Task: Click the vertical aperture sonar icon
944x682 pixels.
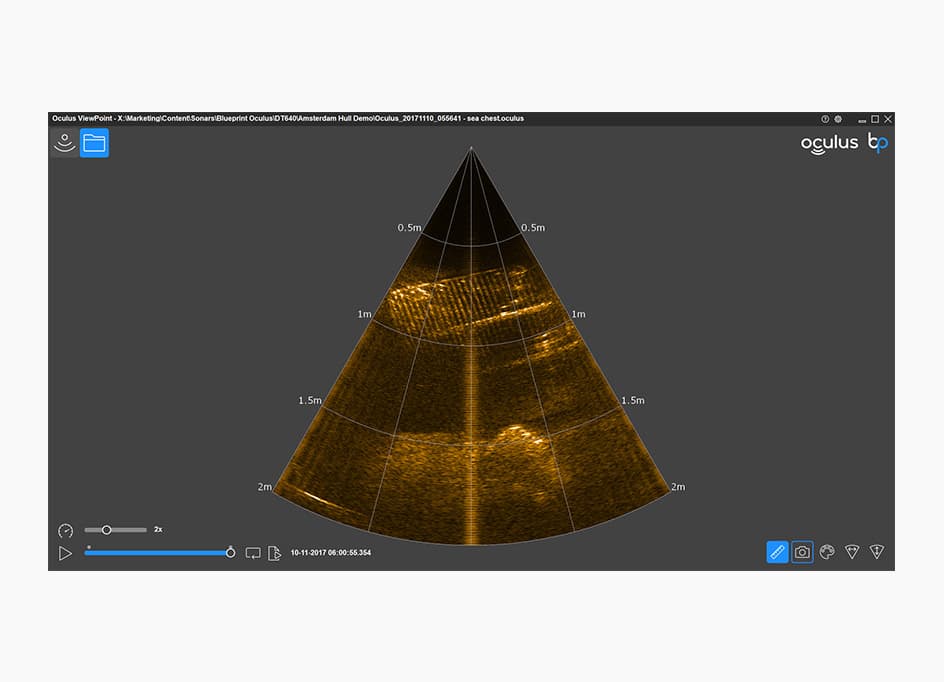Action: tap(876, 551)
